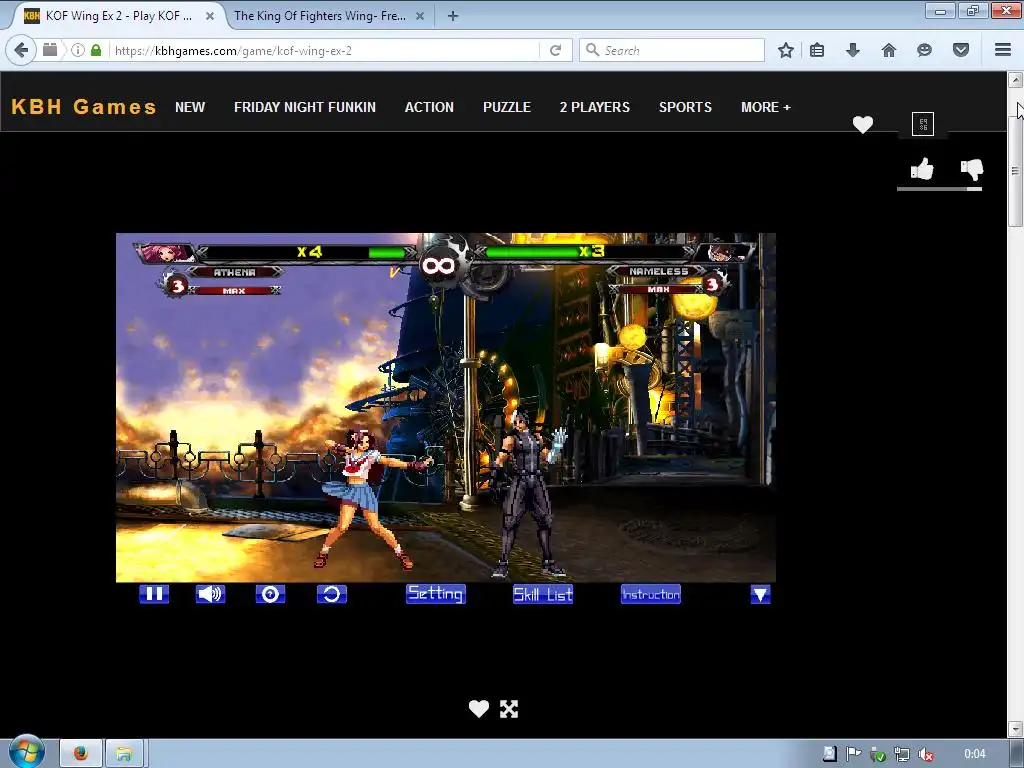
Task: Open the Pocket toolbar icon
Action: click(961, 50)
